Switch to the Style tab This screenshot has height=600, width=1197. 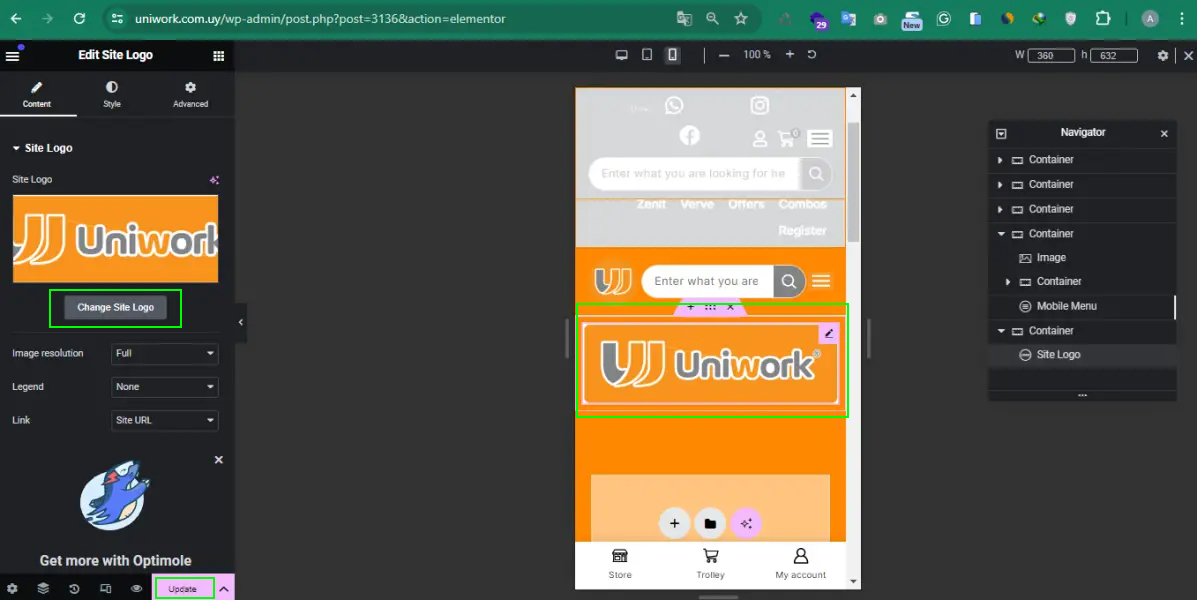(x=112, y=95)
